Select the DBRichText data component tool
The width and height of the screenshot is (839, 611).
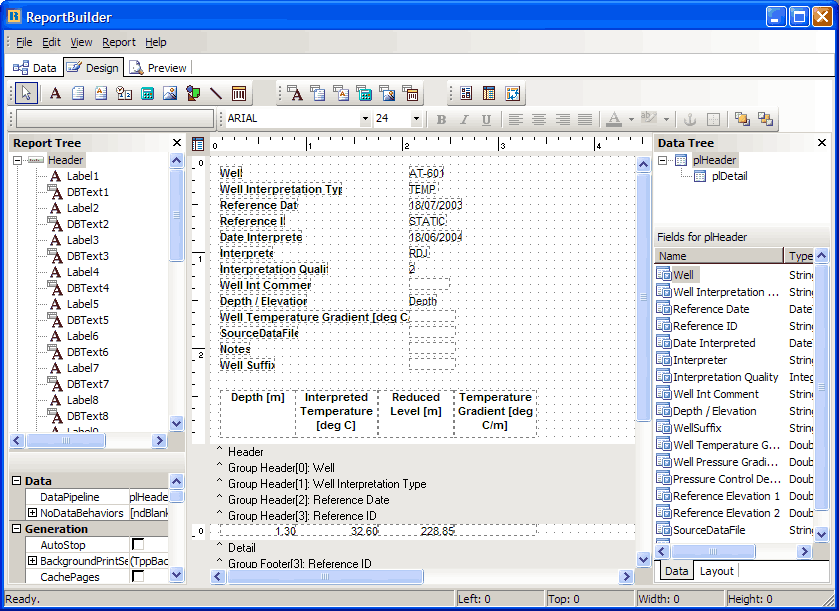pos(341,93)
